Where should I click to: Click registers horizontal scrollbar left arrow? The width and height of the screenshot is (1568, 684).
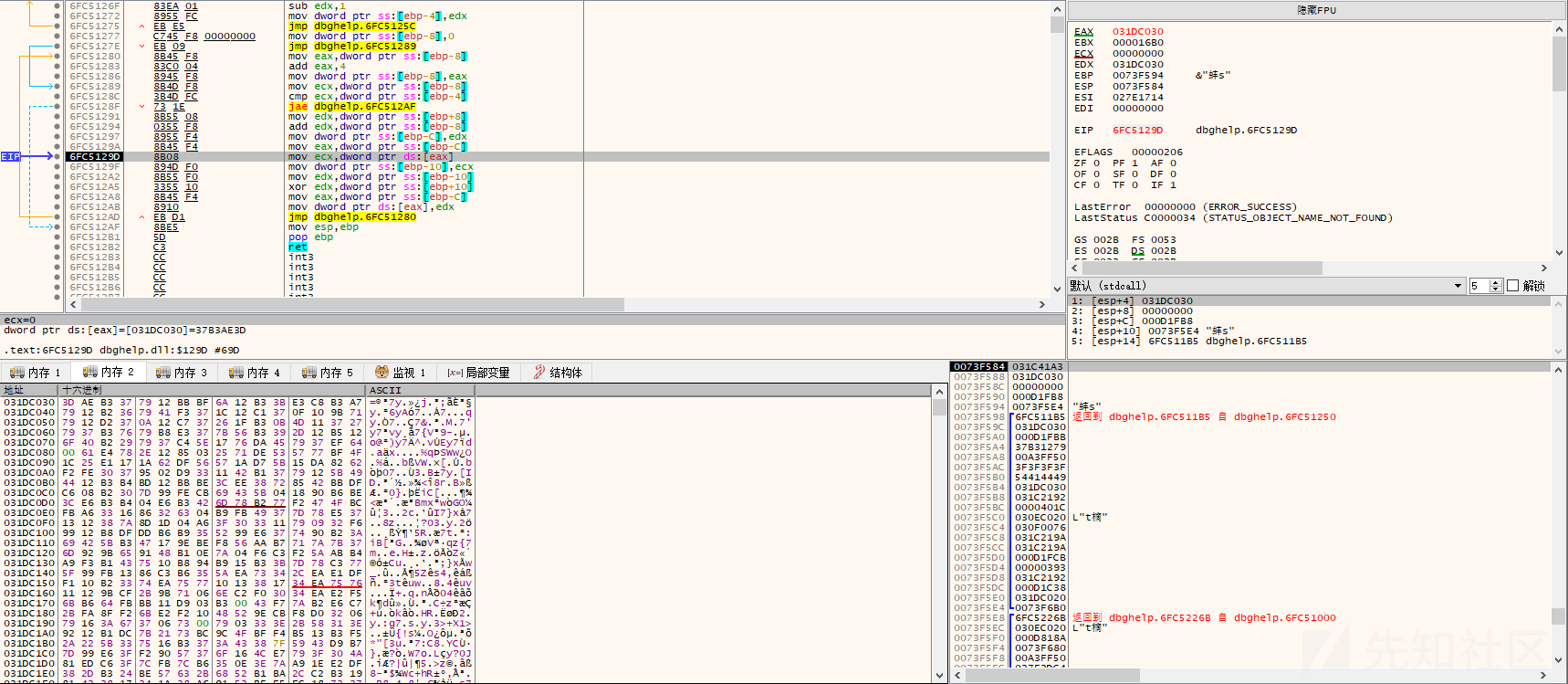[x=1074, y=268]
